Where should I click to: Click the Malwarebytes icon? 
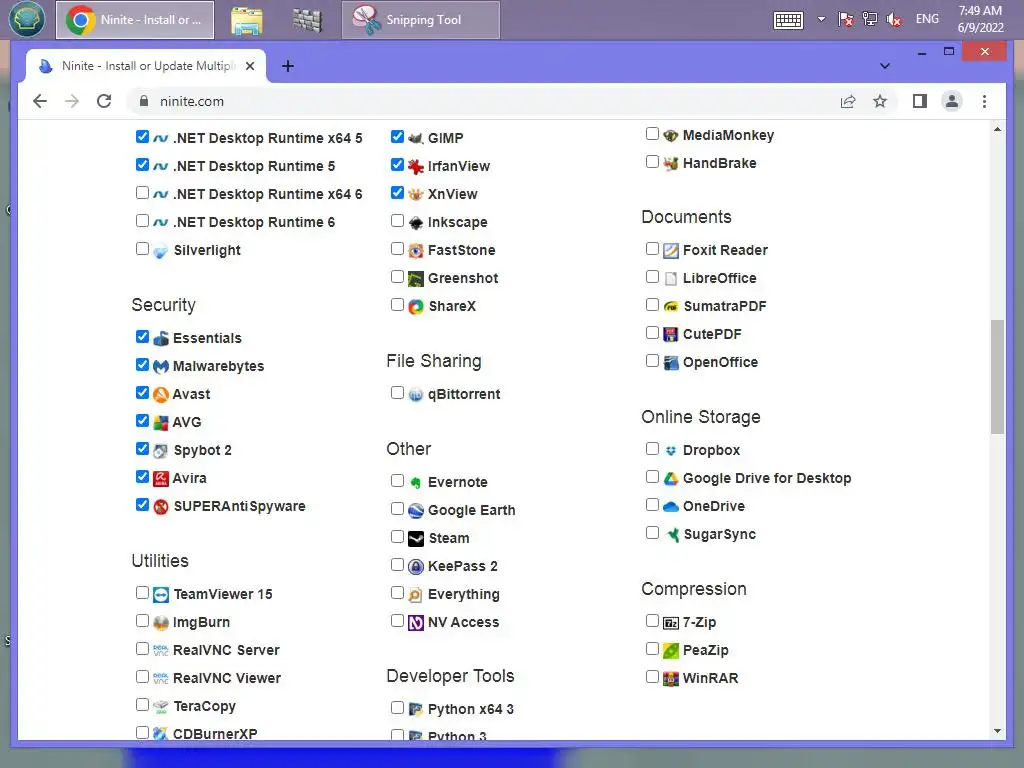pyautogui.click(x=161, y=366)
